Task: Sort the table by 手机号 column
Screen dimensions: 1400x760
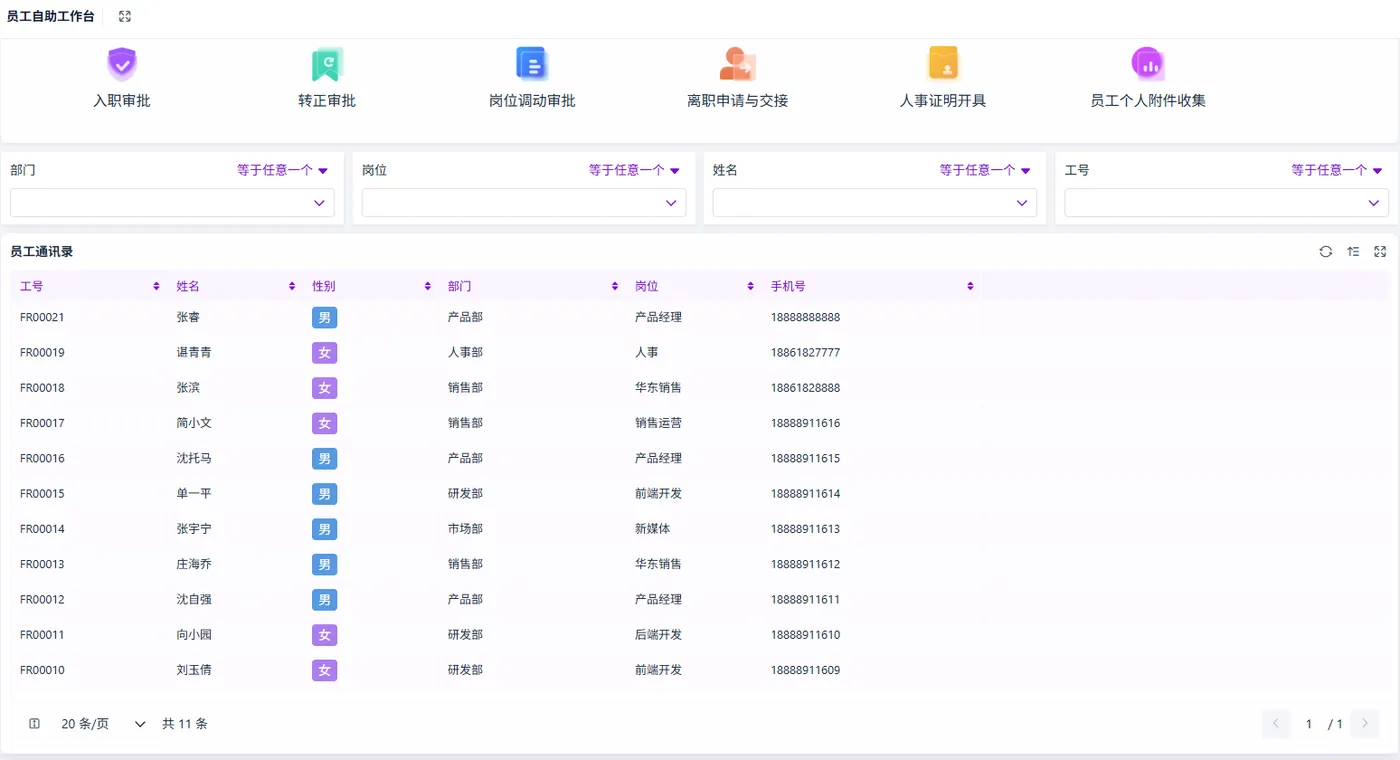Action: (x=970, y=286)
